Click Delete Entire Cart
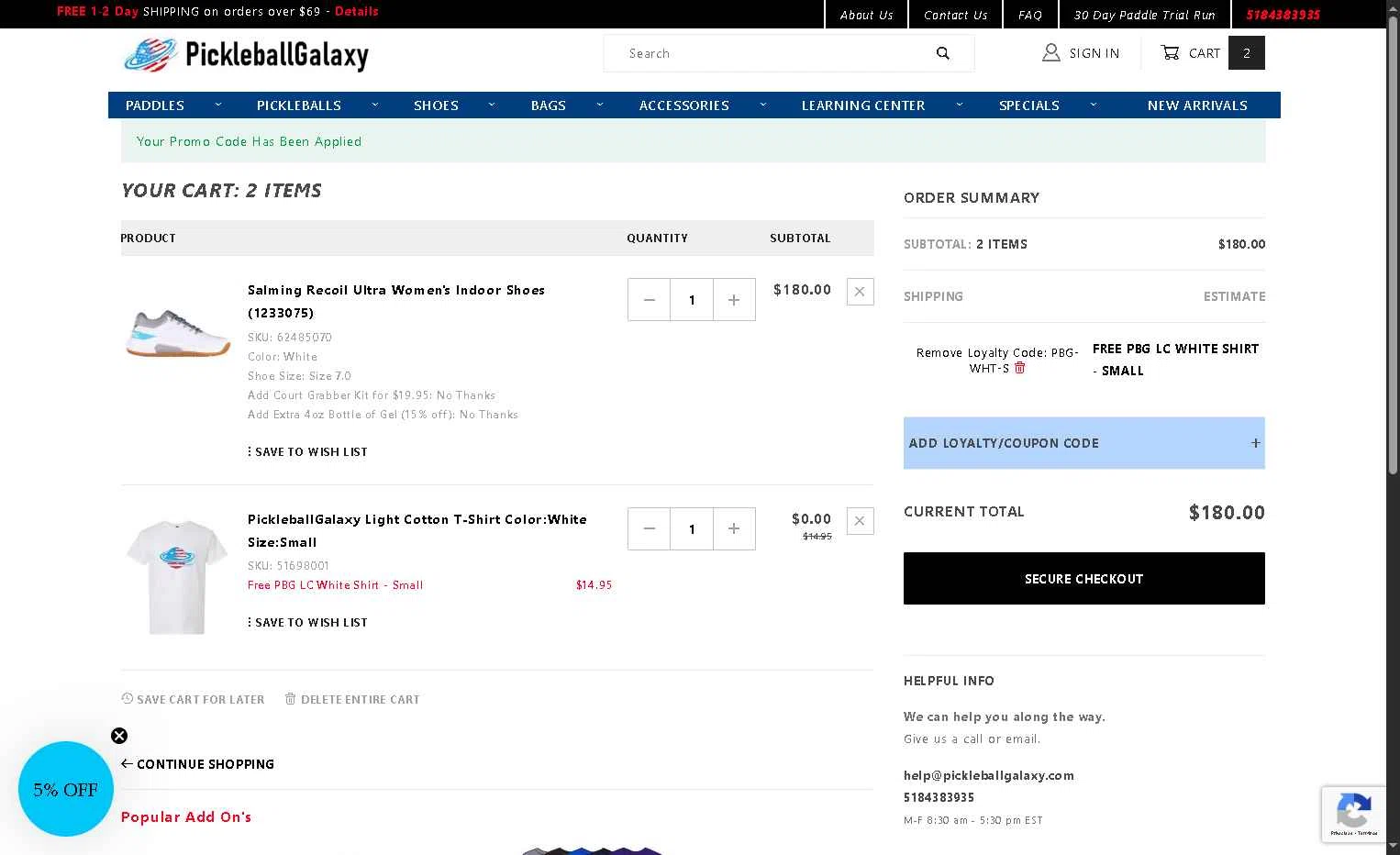Image resolution: width=1400 pixels, height=855 pixels. [x=352, y=699]
